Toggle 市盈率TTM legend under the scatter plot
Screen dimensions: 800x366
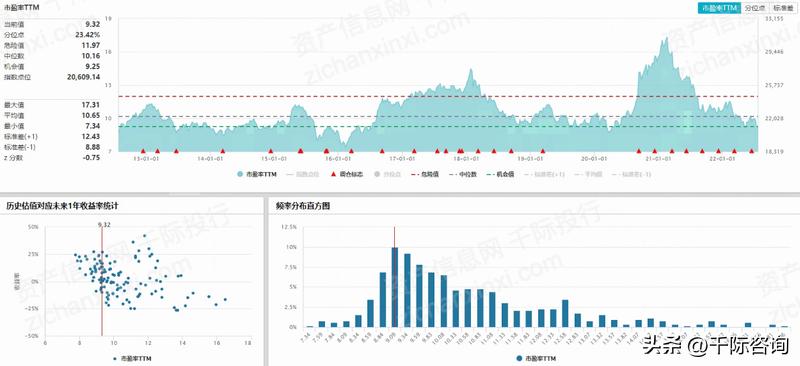pyautogui.click(x=132, y=358)
